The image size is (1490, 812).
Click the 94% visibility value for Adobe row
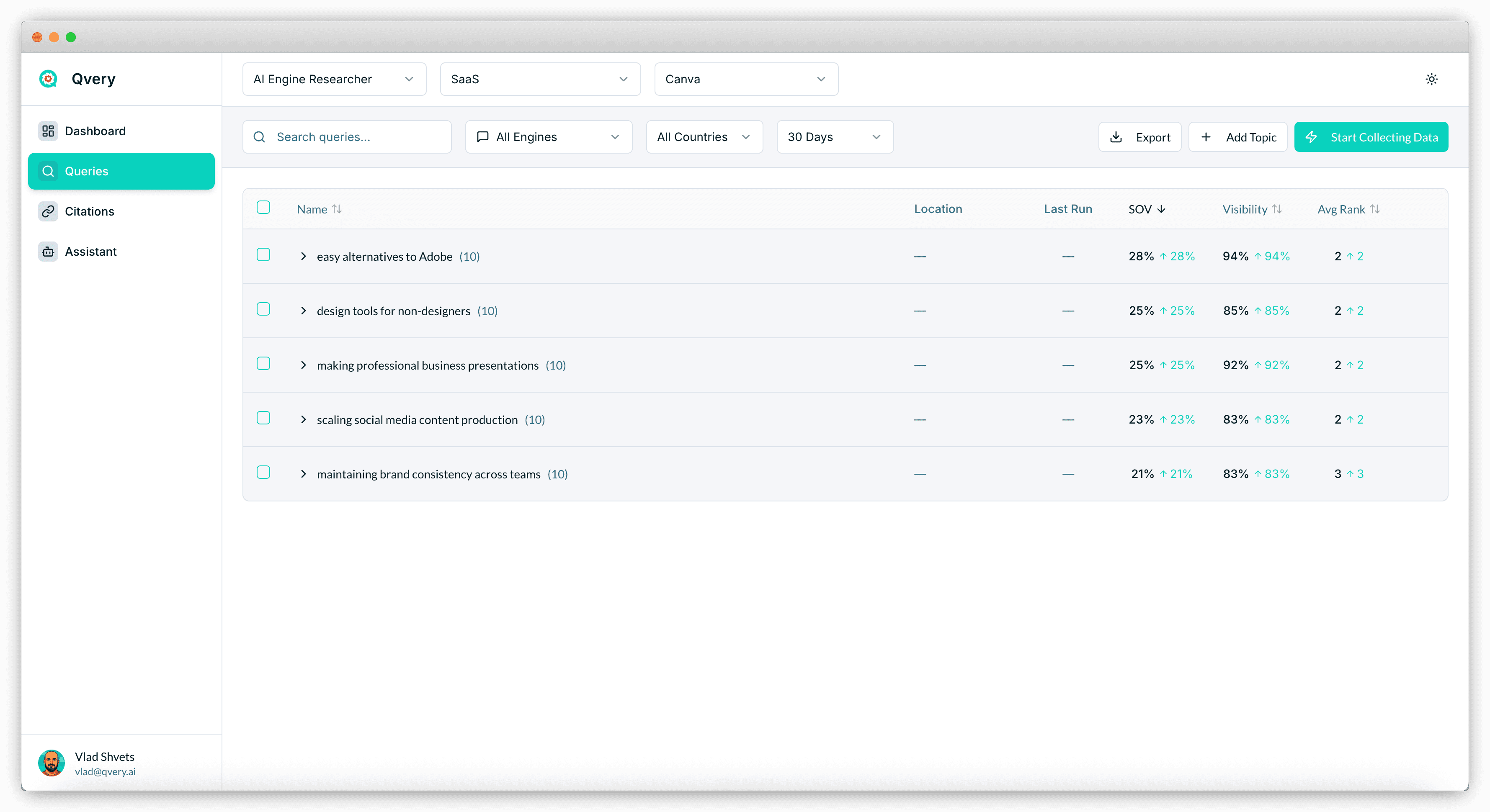(x=1235, y=256)
